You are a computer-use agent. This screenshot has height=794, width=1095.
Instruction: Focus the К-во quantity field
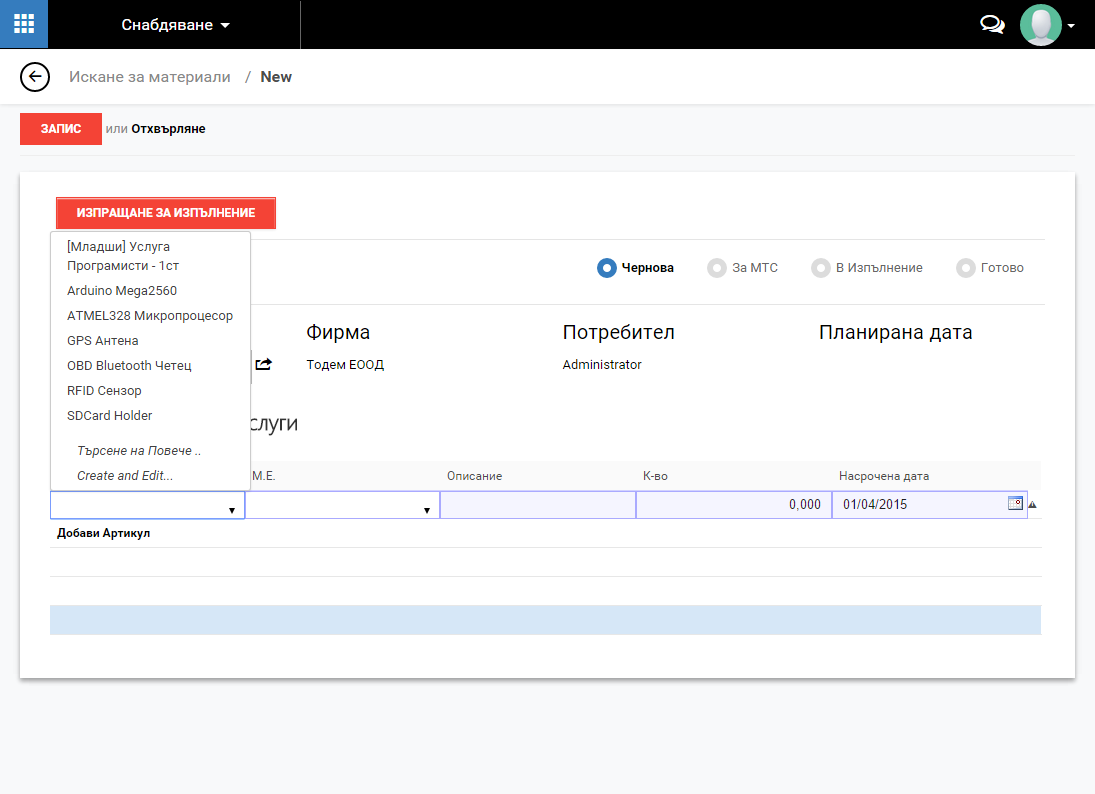click(733, 505)
